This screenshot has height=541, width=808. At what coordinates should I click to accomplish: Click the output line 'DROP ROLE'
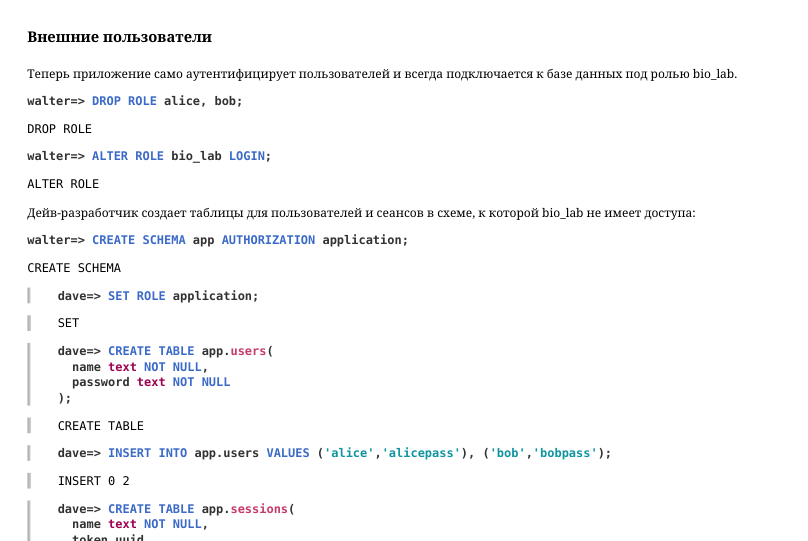59,129
